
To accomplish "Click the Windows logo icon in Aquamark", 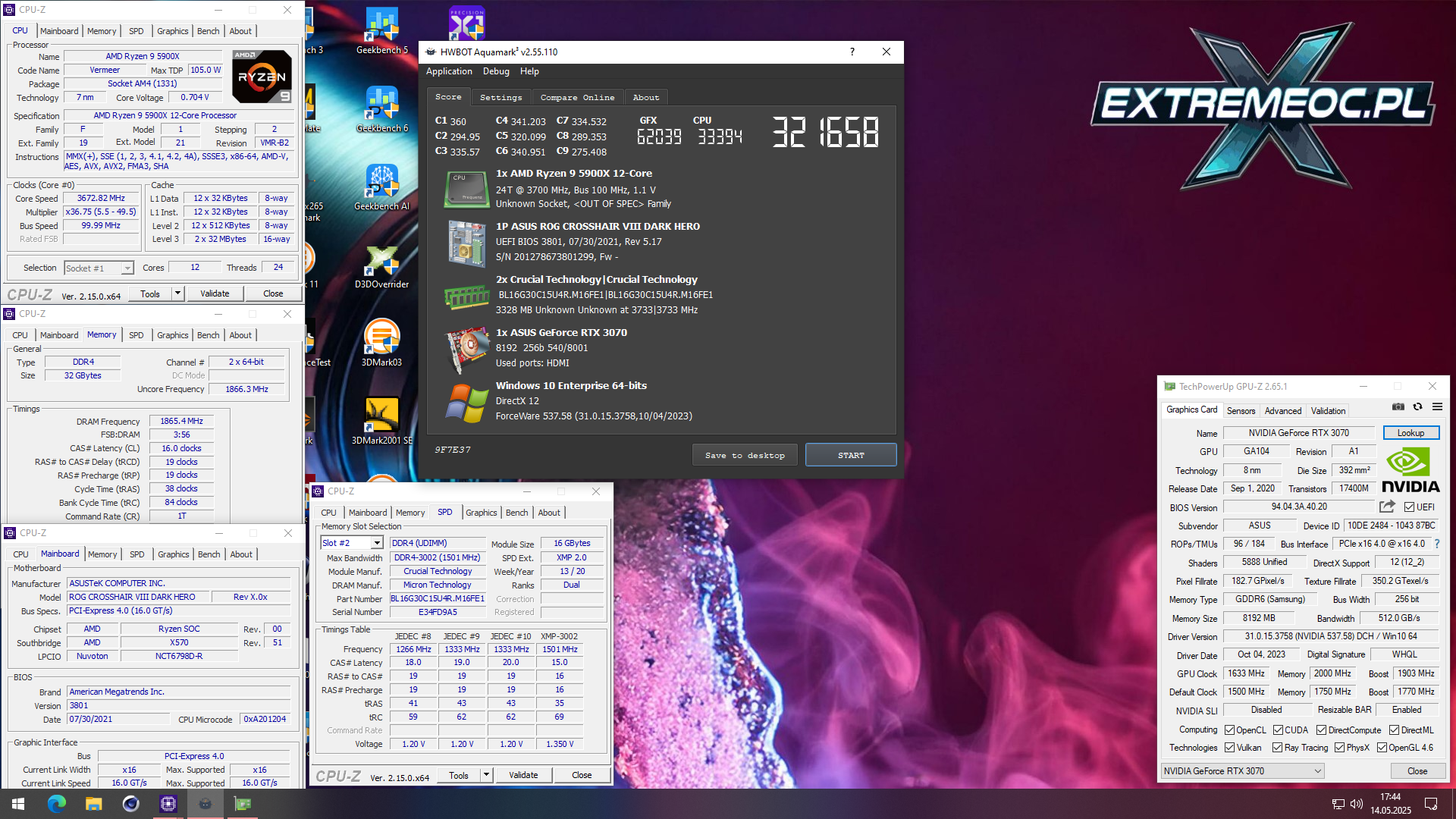I will [x=466, y=403].
